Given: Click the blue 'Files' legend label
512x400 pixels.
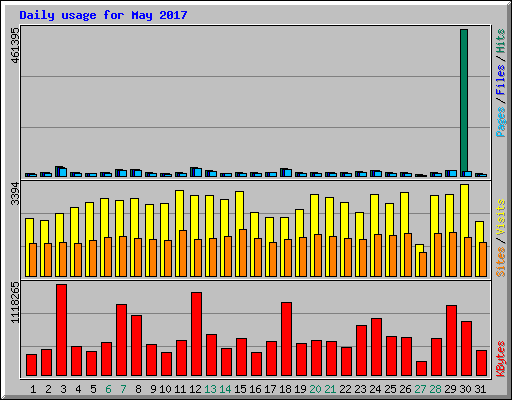Looking at the screenshot, I should (501, 80).
